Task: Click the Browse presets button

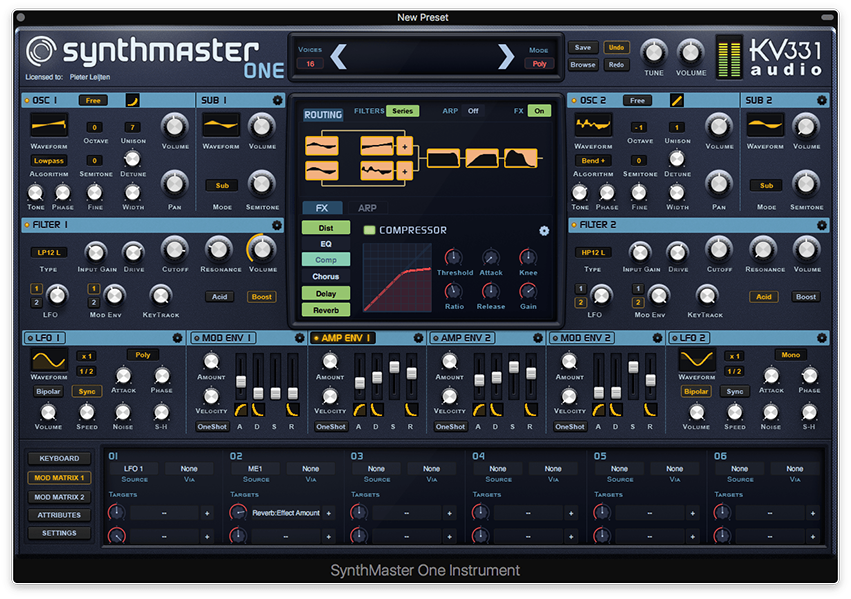Action: pyautogui.click(x=583, y=65)
